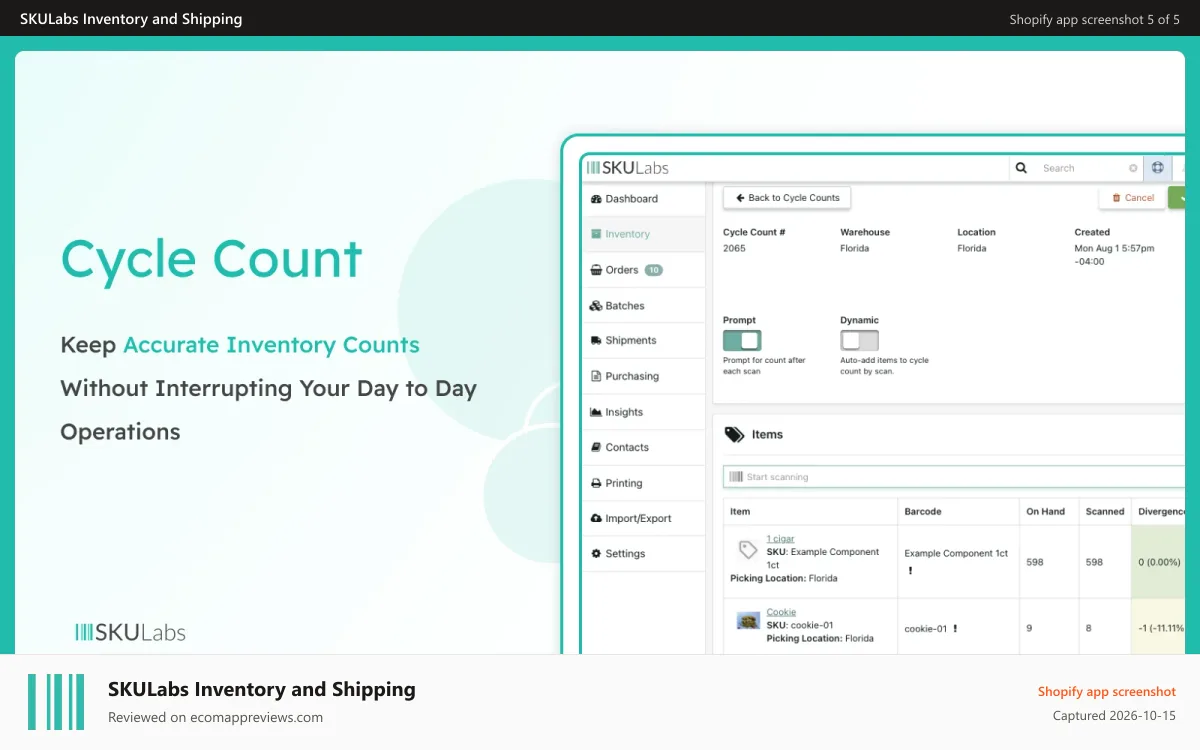
Task: Open Import/Export in the sidebar
Action: pyautogui.click(x=643, y=519)
